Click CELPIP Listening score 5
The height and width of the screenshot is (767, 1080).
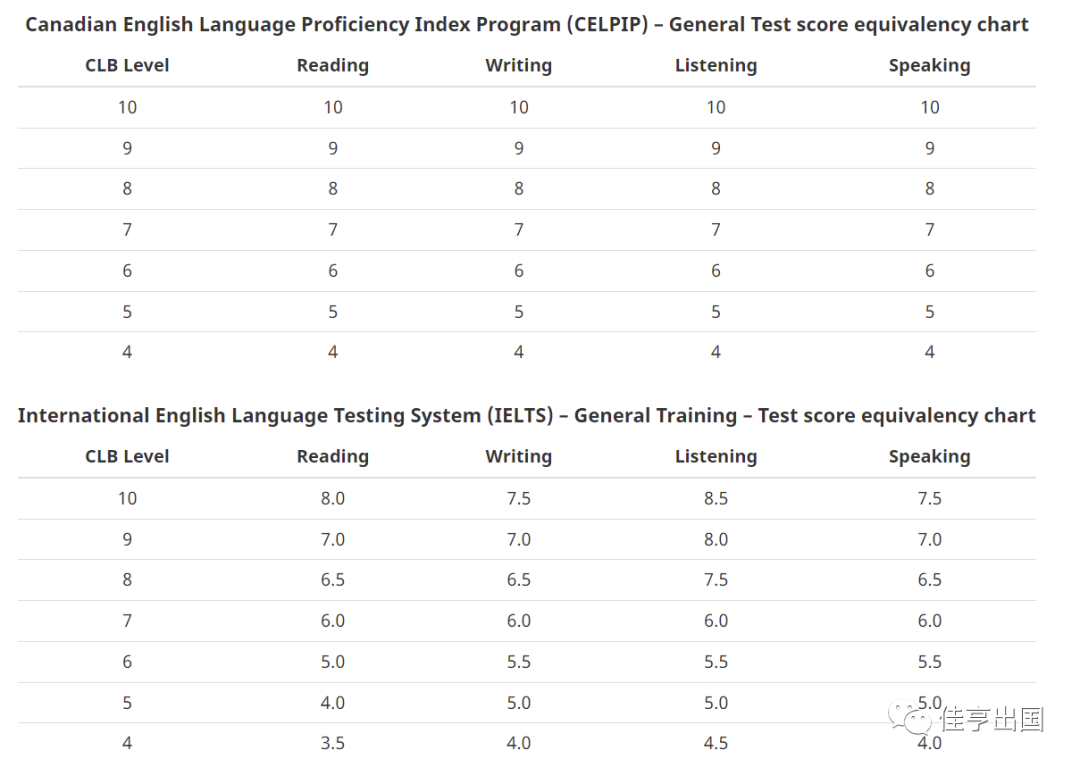[716, 312]
